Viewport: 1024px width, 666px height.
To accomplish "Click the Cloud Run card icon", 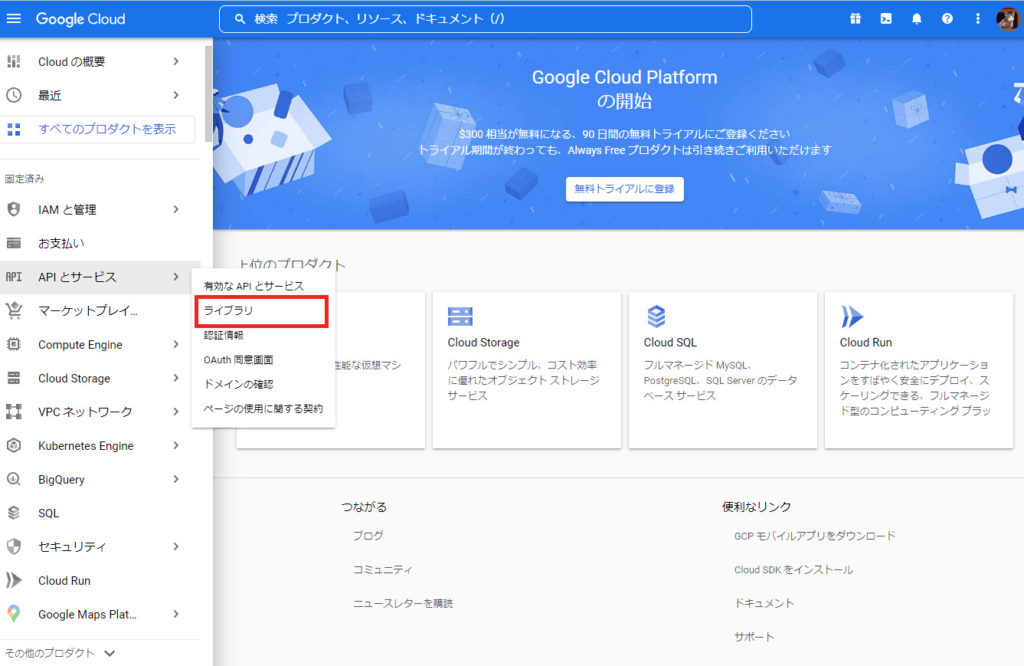I will (852, 317).
